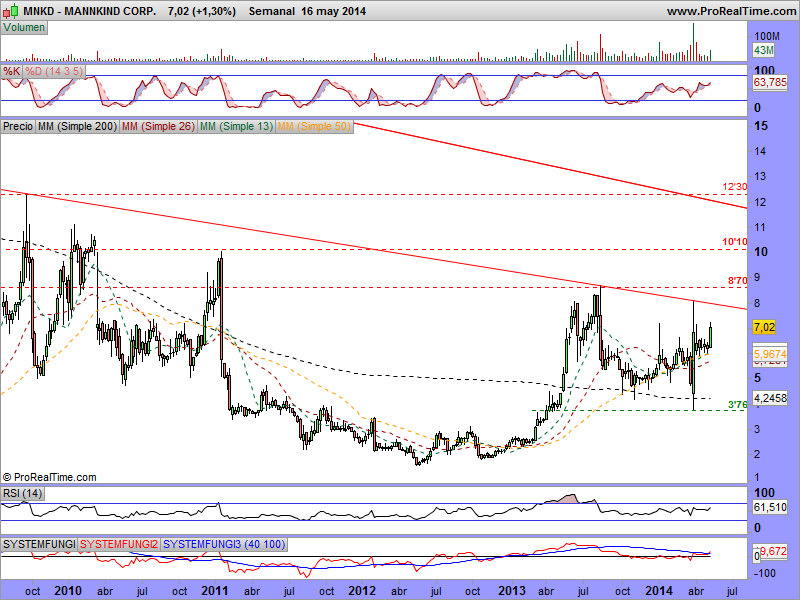Screen dimensions: 800x600
Task: Click the Semanal timeframe text
Action: (271, 11)
